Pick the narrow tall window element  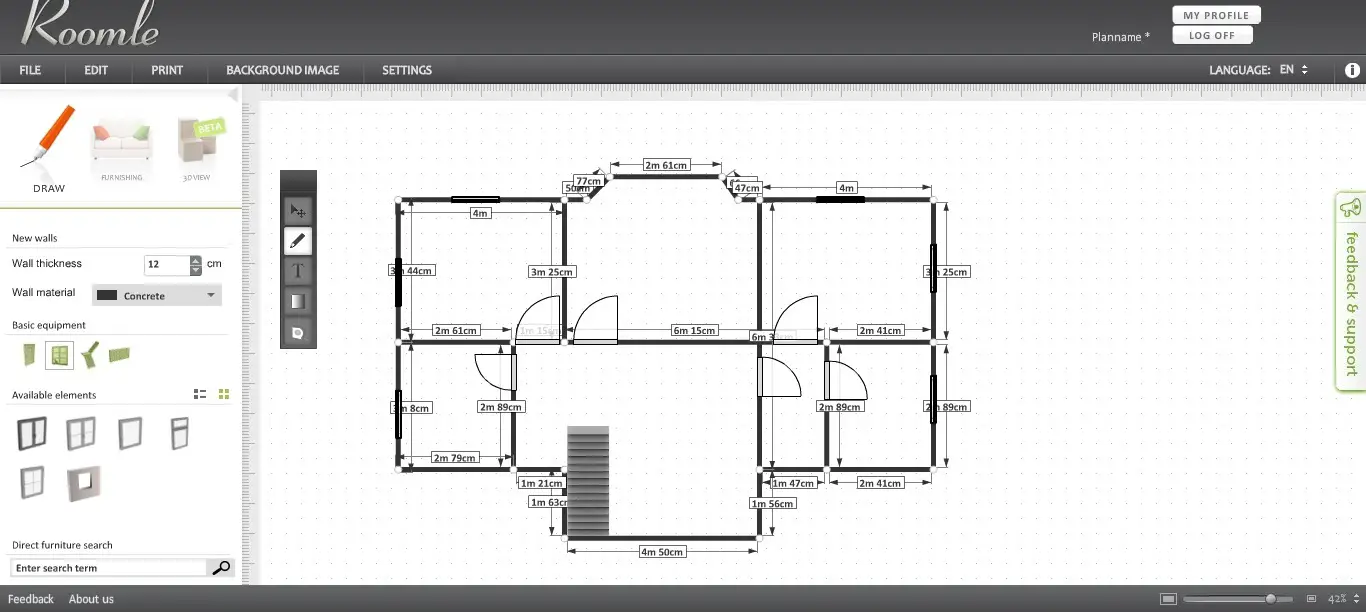tap(179, 434)
